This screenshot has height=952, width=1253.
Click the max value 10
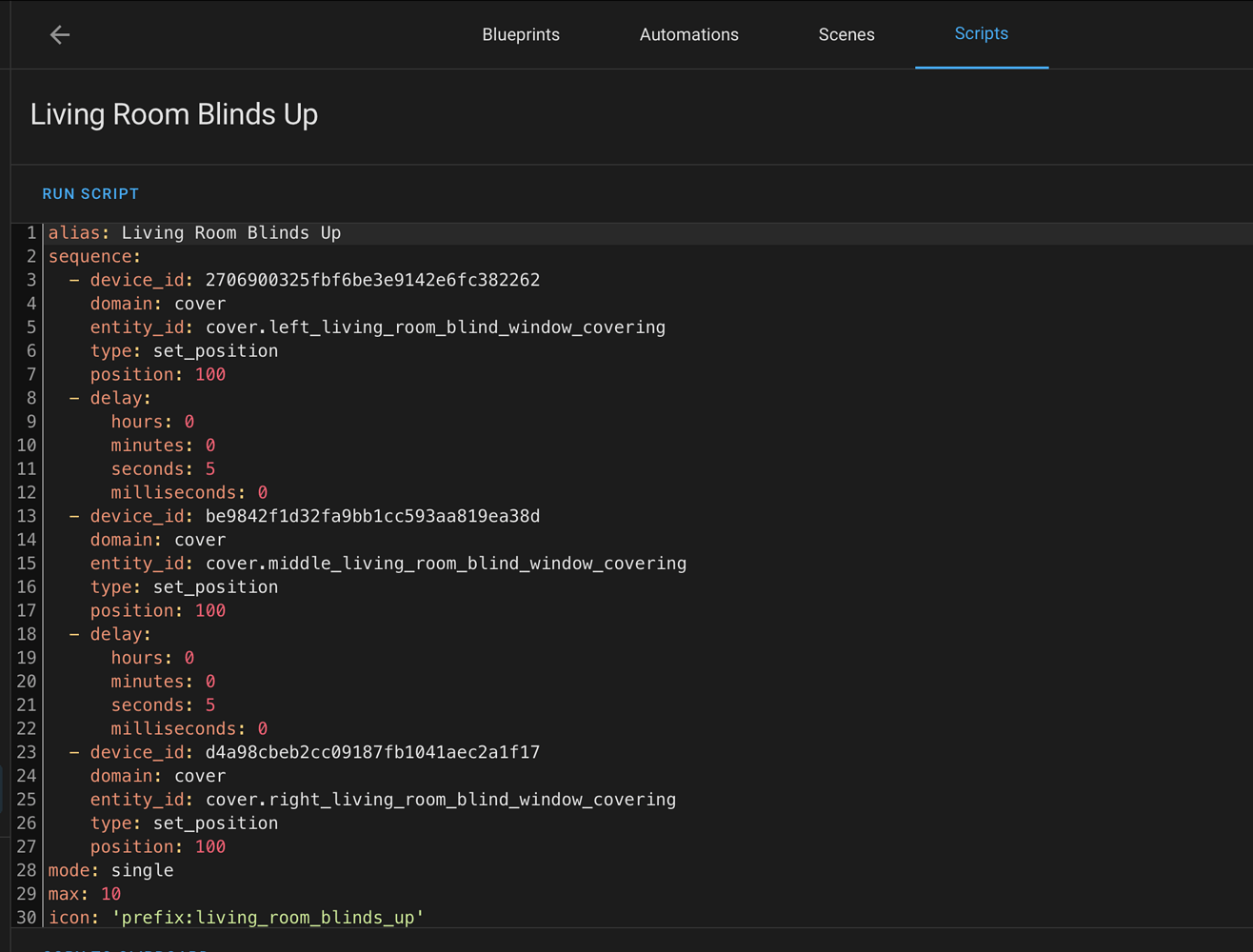pos(111,894)
